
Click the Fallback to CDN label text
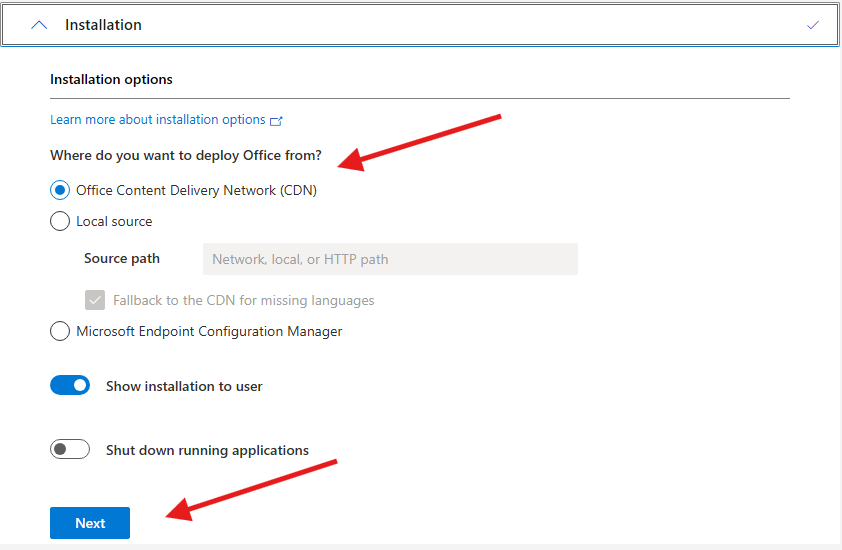[243, 300]
